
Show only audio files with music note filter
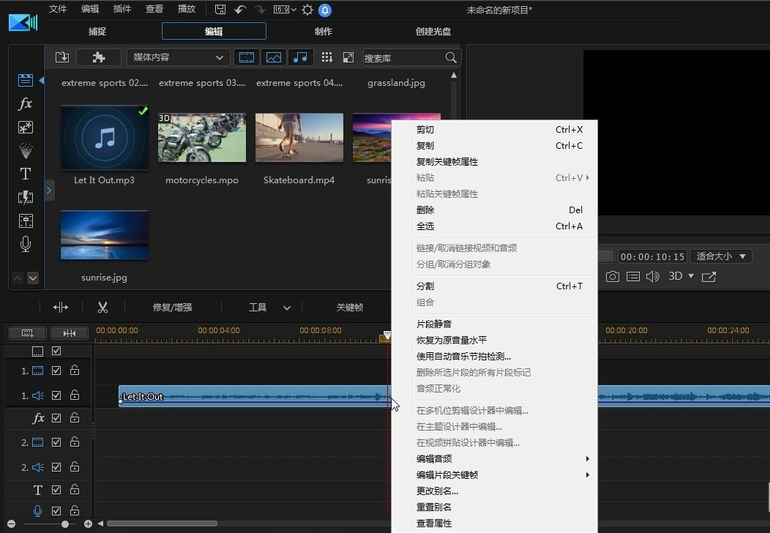300,58
